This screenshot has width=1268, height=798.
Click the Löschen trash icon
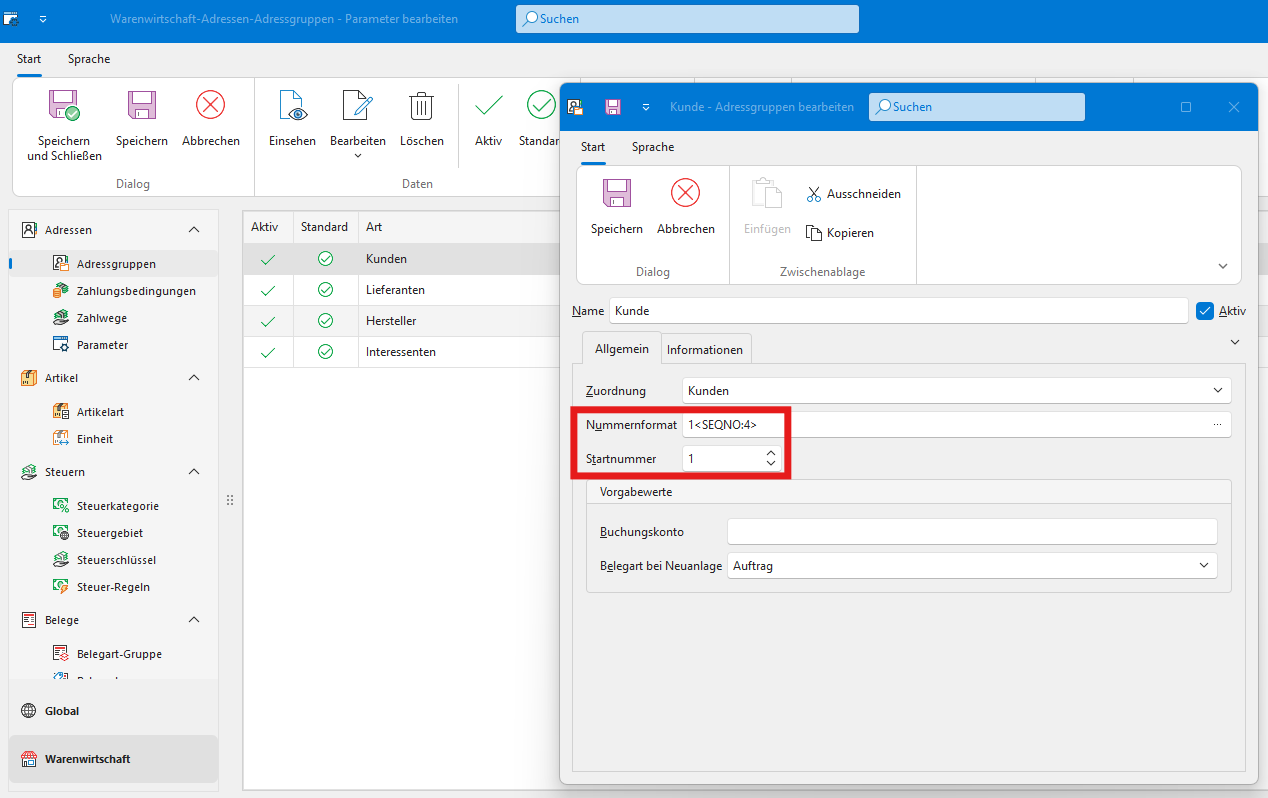(421, 106)
